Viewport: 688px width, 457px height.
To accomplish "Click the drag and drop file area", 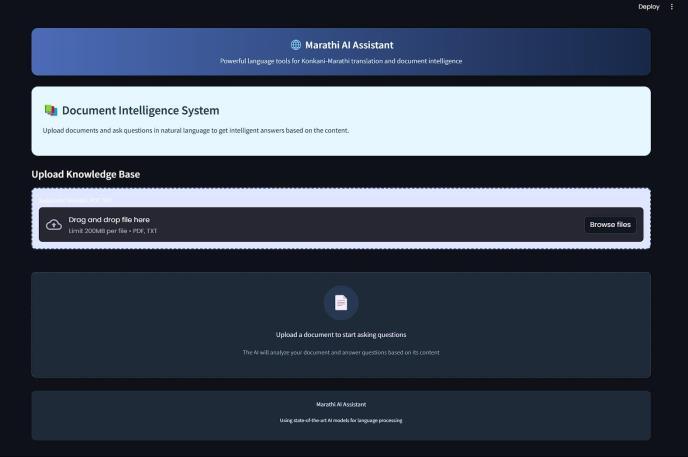I will pos(341,225).
